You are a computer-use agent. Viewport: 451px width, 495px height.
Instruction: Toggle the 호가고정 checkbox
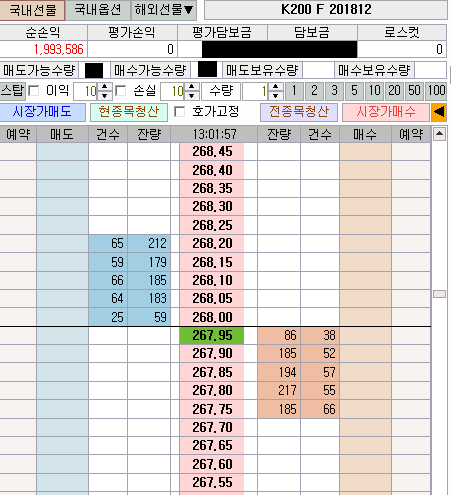[180, 112]
